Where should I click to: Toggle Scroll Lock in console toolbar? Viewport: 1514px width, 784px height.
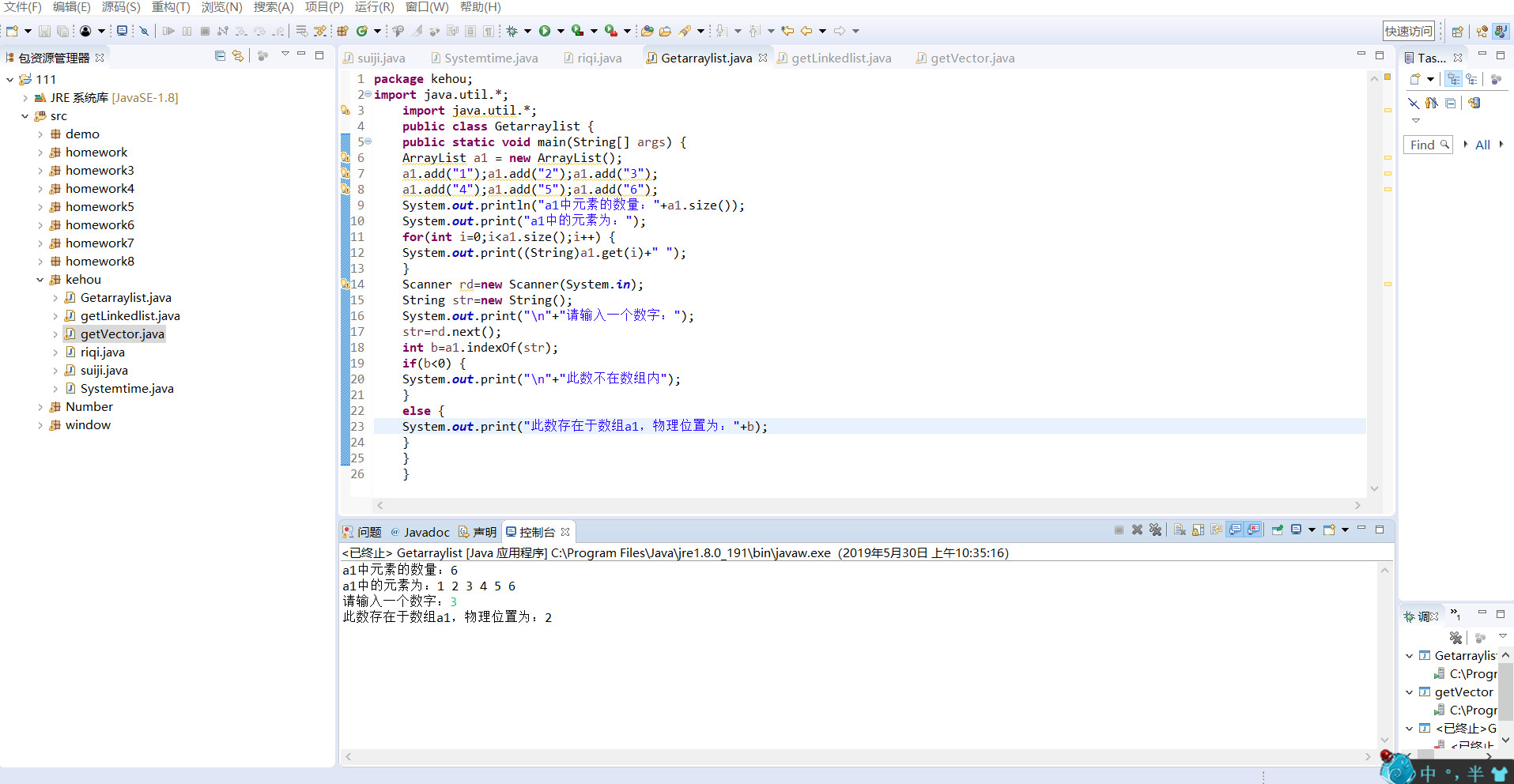pyautogui.click(x=1198, y=530)
